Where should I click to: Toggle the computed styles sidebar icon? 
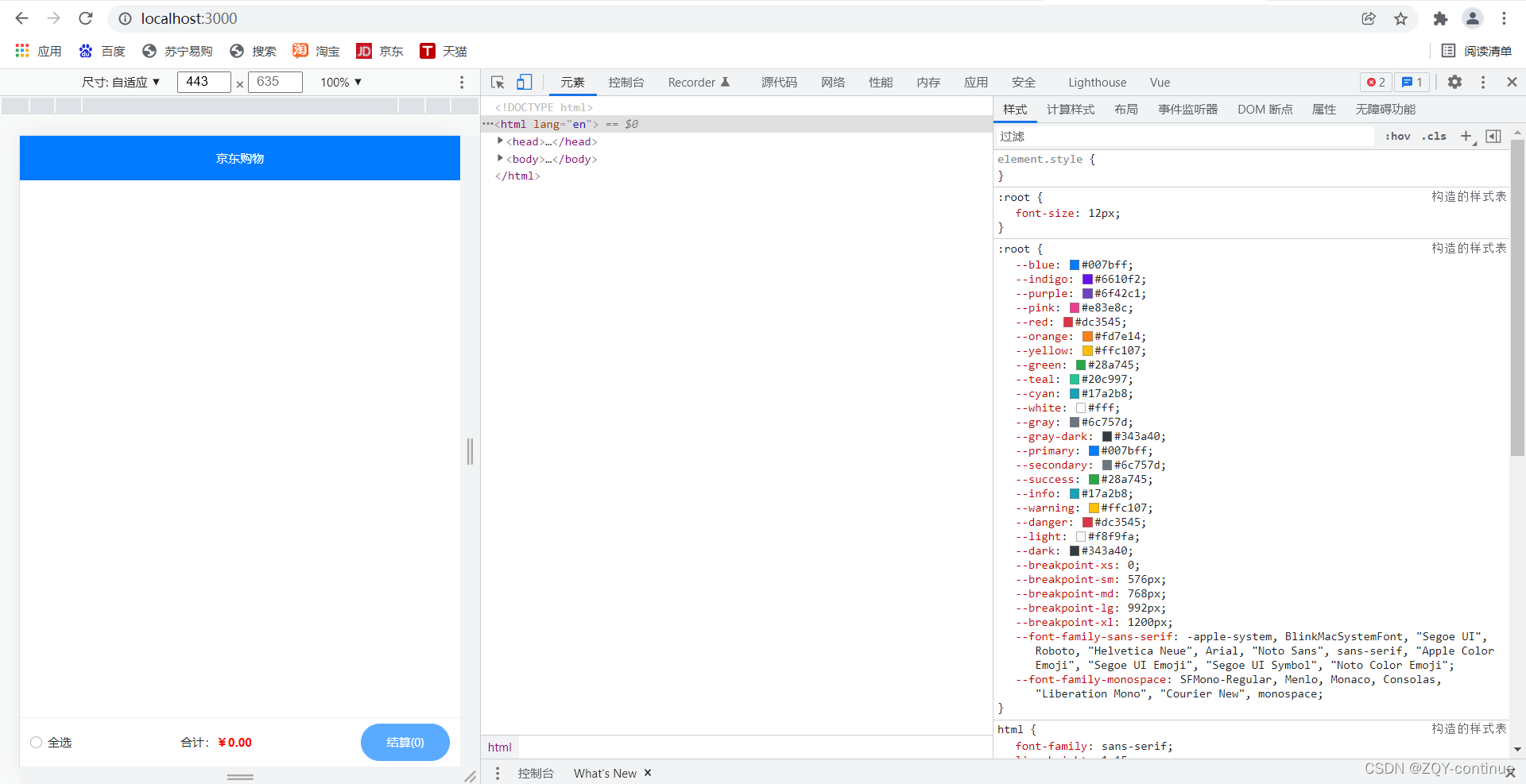(1493, 137)
